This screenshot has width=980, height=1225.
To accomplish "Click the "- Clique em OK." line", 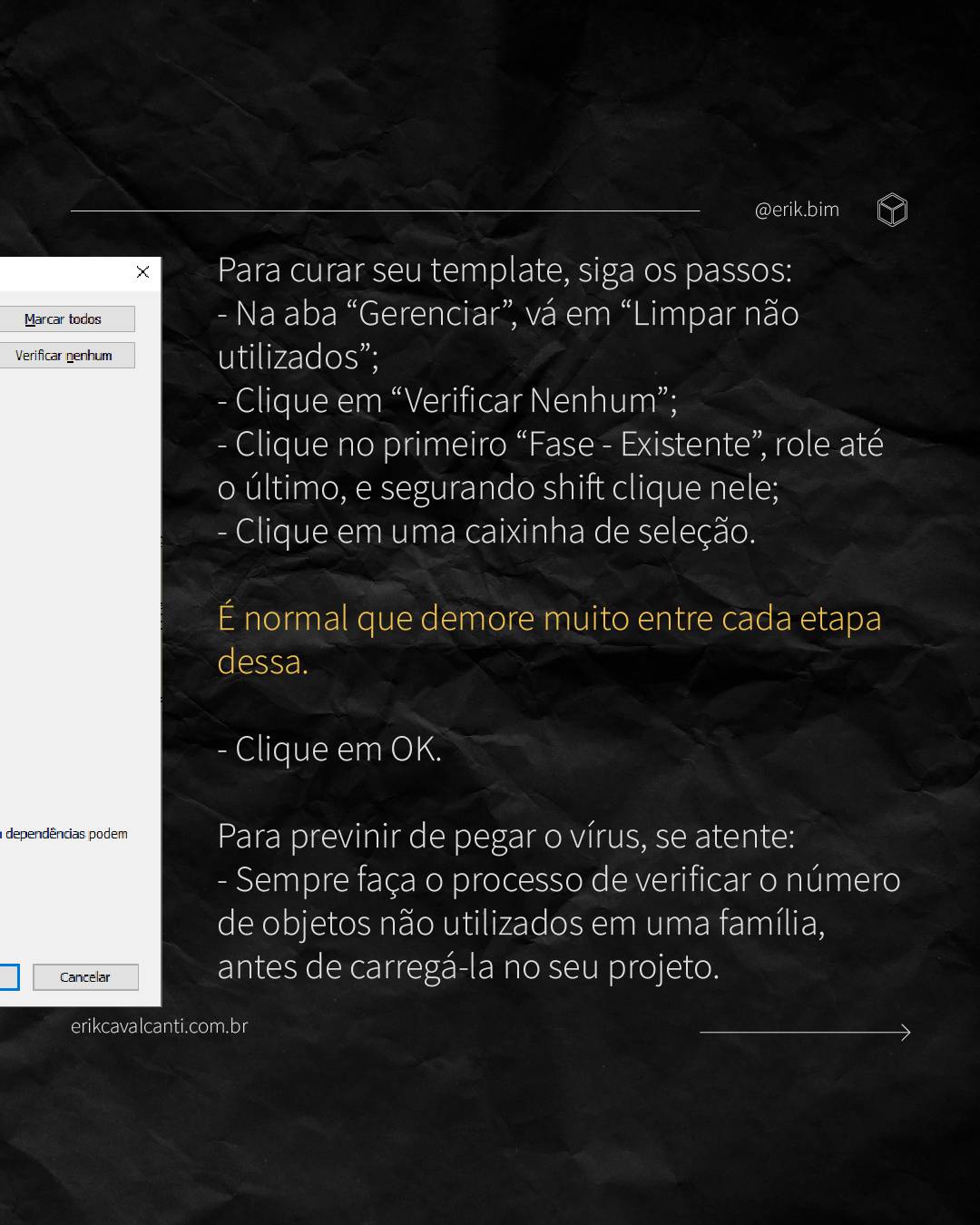I will [x=329, y=750].
